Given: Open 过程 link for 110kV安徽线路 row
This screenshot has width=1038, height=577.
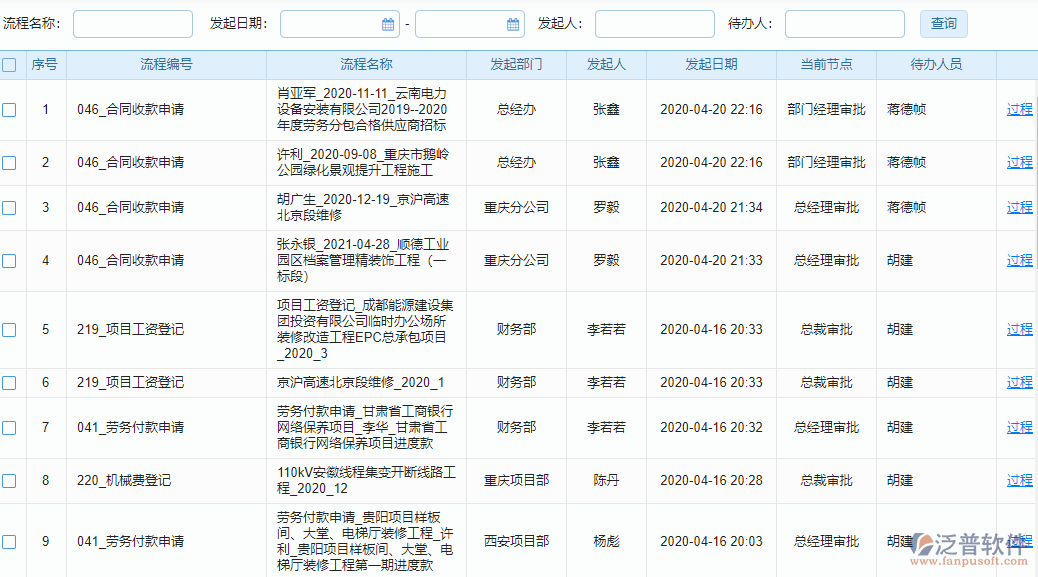Looking at the screenshot, I should 1019,480.
